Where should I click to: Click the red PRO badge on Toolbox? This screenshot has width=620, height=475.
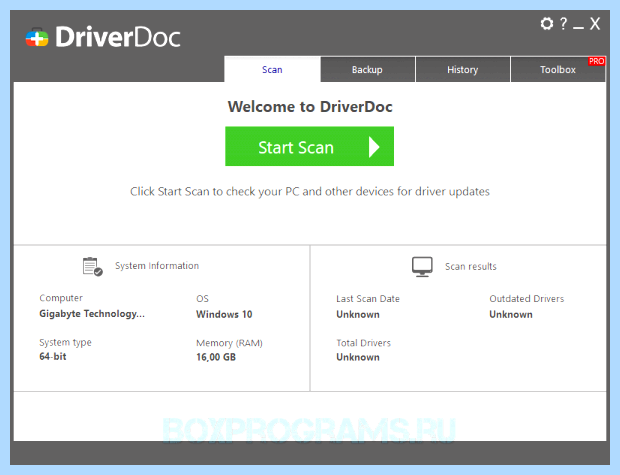(596, 61)
